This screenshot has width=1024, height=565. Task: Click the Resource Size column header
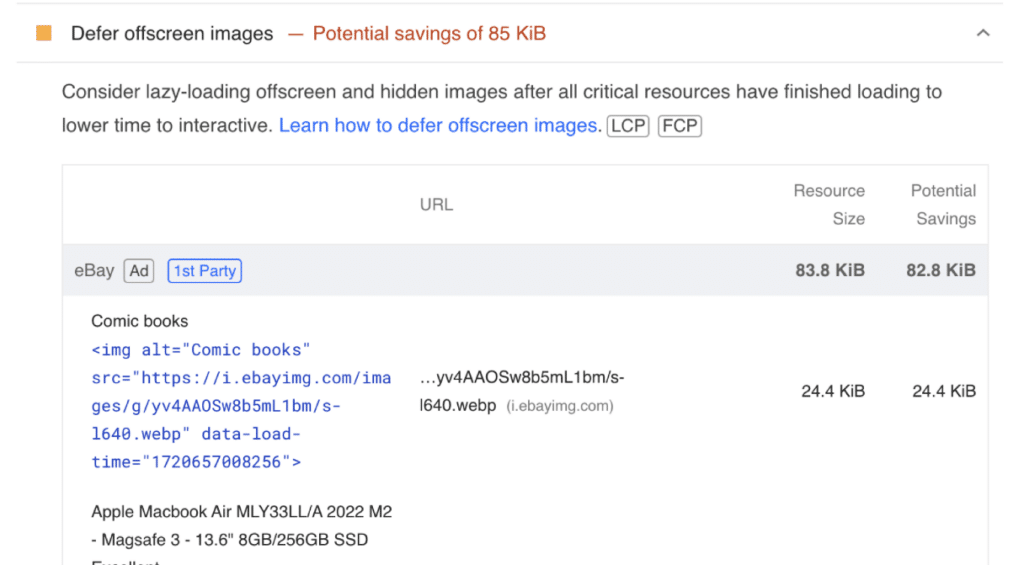(829, 204)
